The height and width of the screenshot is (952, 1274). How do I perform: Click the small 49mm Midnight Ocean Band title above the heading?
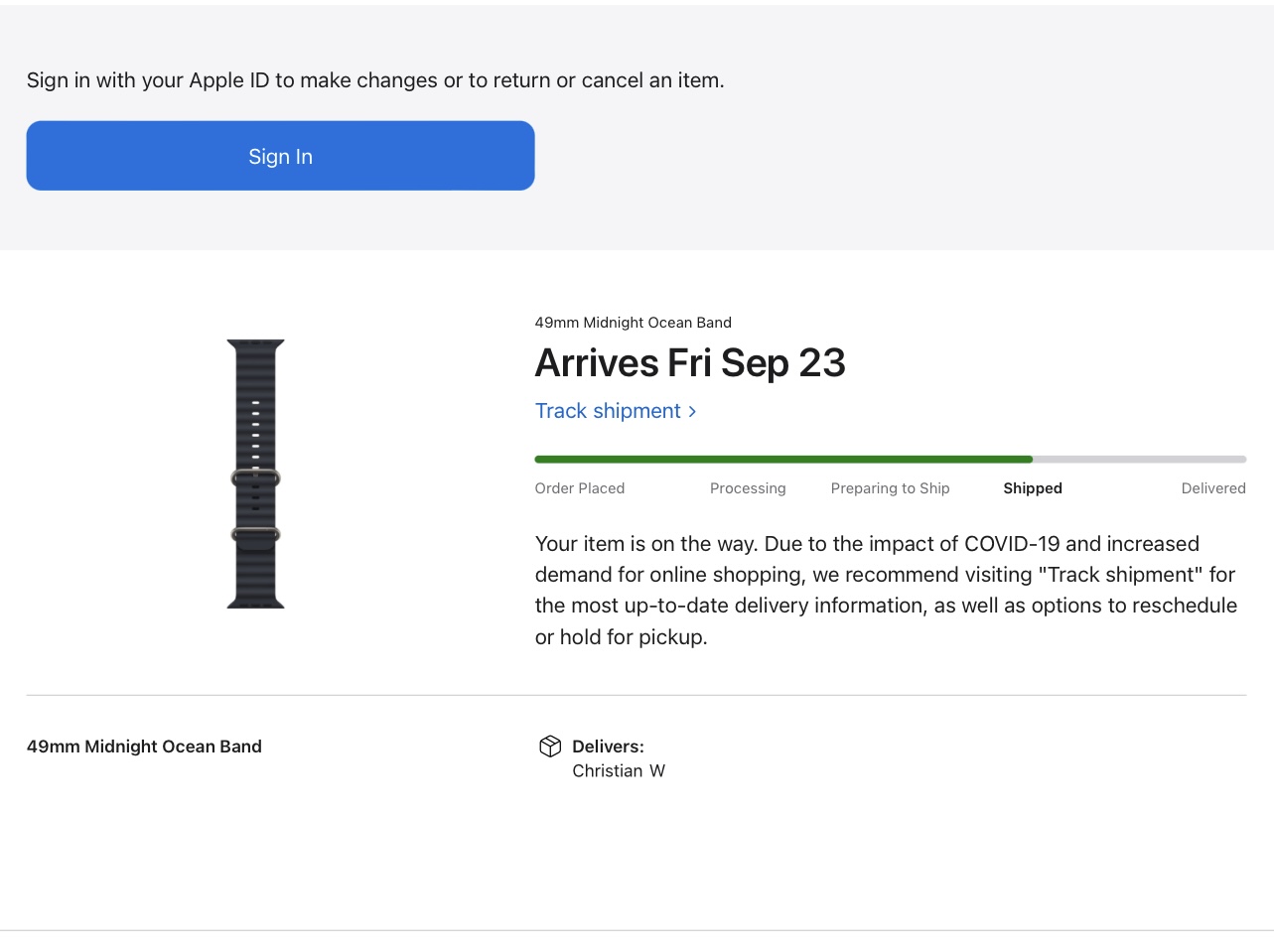click(x=633, y=323)
